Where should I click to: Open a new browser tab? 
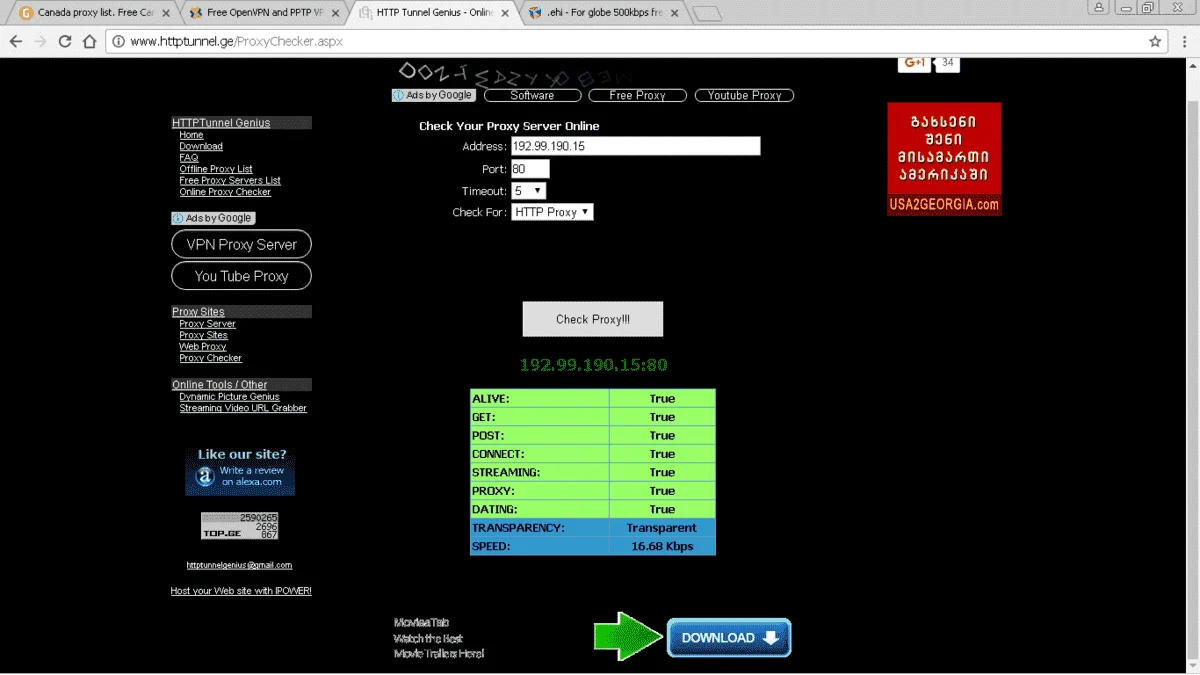point(707,14)
